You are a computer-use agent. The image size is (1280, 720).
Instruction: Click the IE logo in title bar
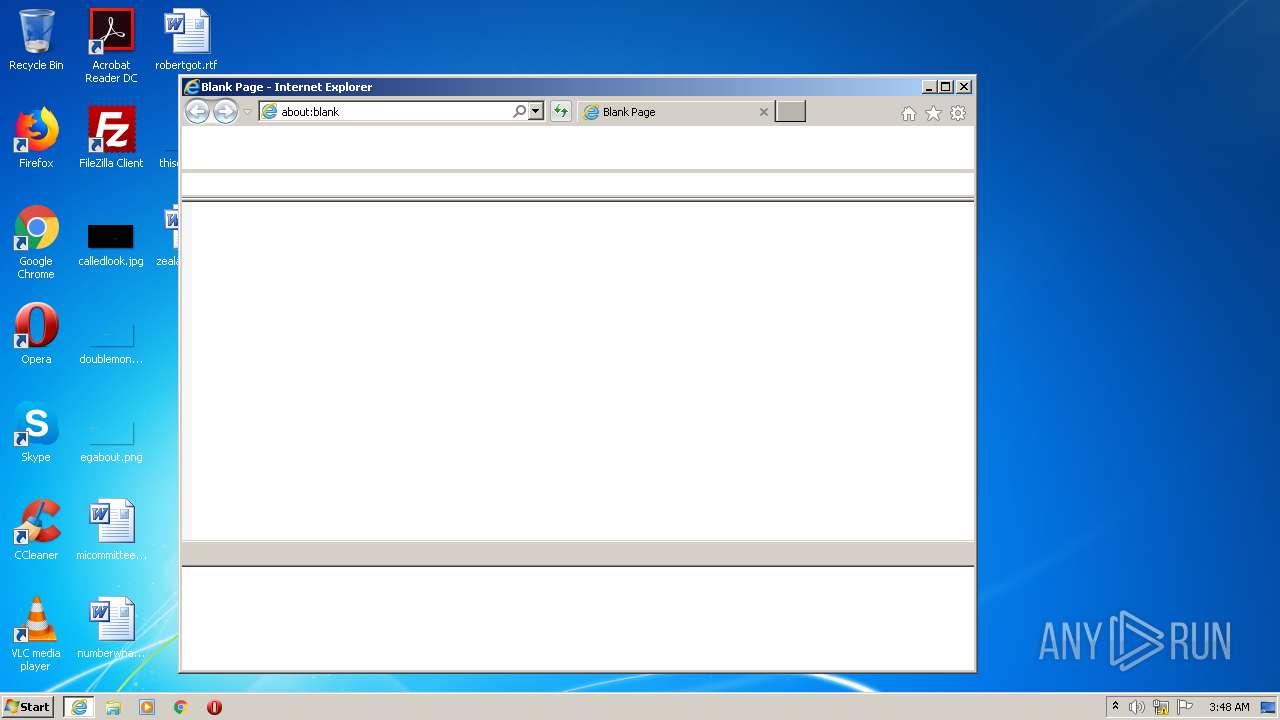tap(192, 87)
